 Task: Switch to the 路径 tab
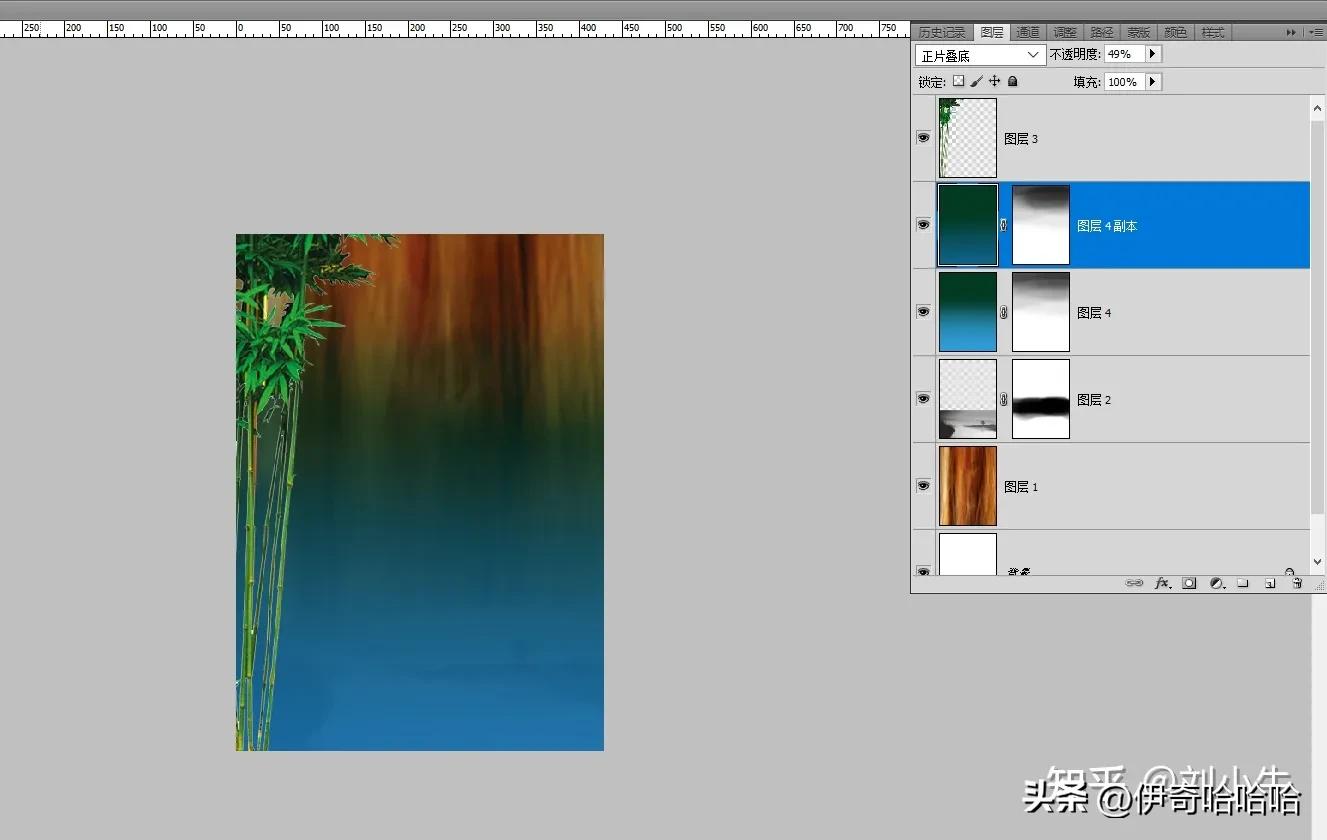click(x=1102, y=33)
